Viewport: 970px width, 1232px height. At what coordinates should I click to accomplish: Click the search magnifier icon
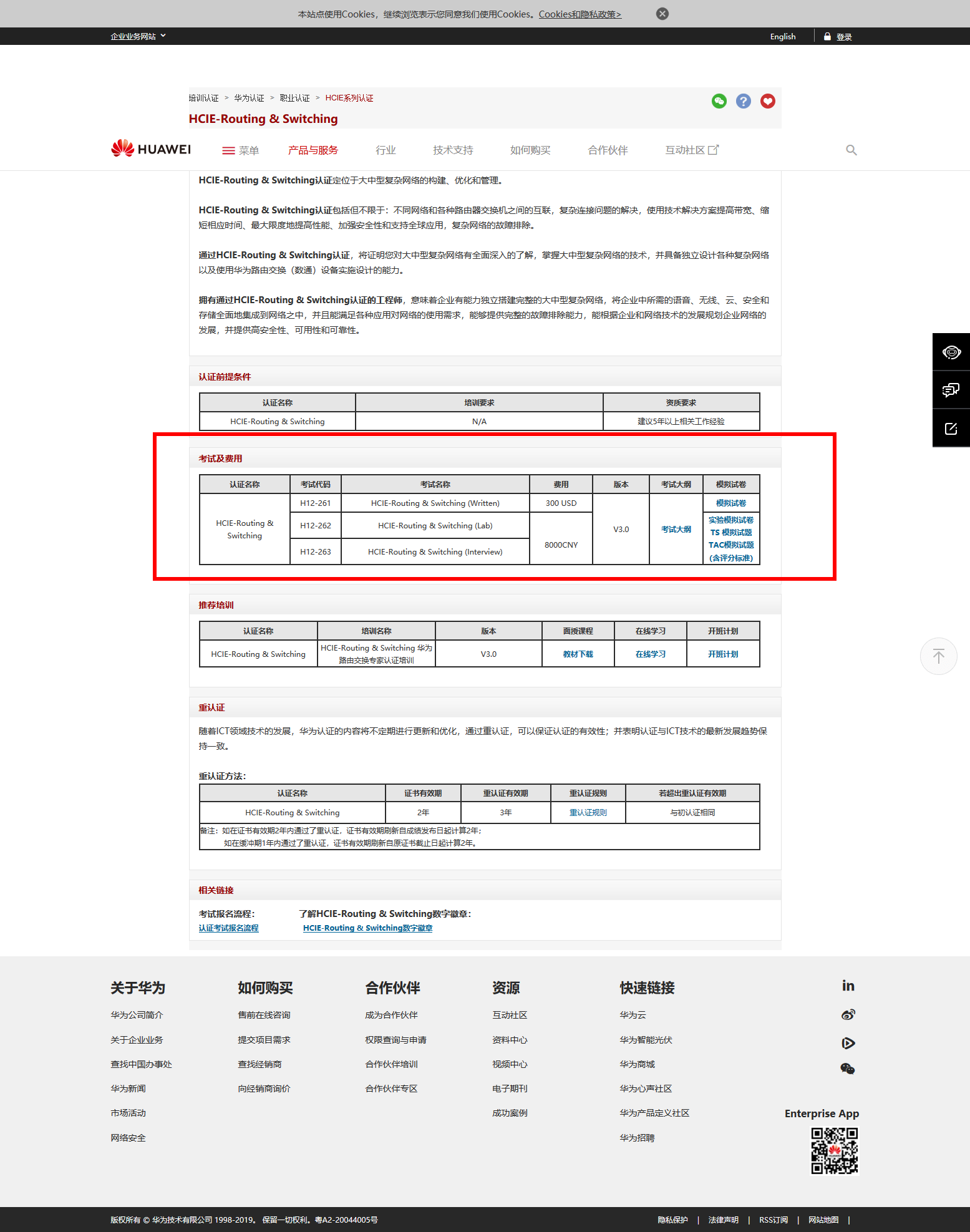pyautogui.click(x=851, y=150)
